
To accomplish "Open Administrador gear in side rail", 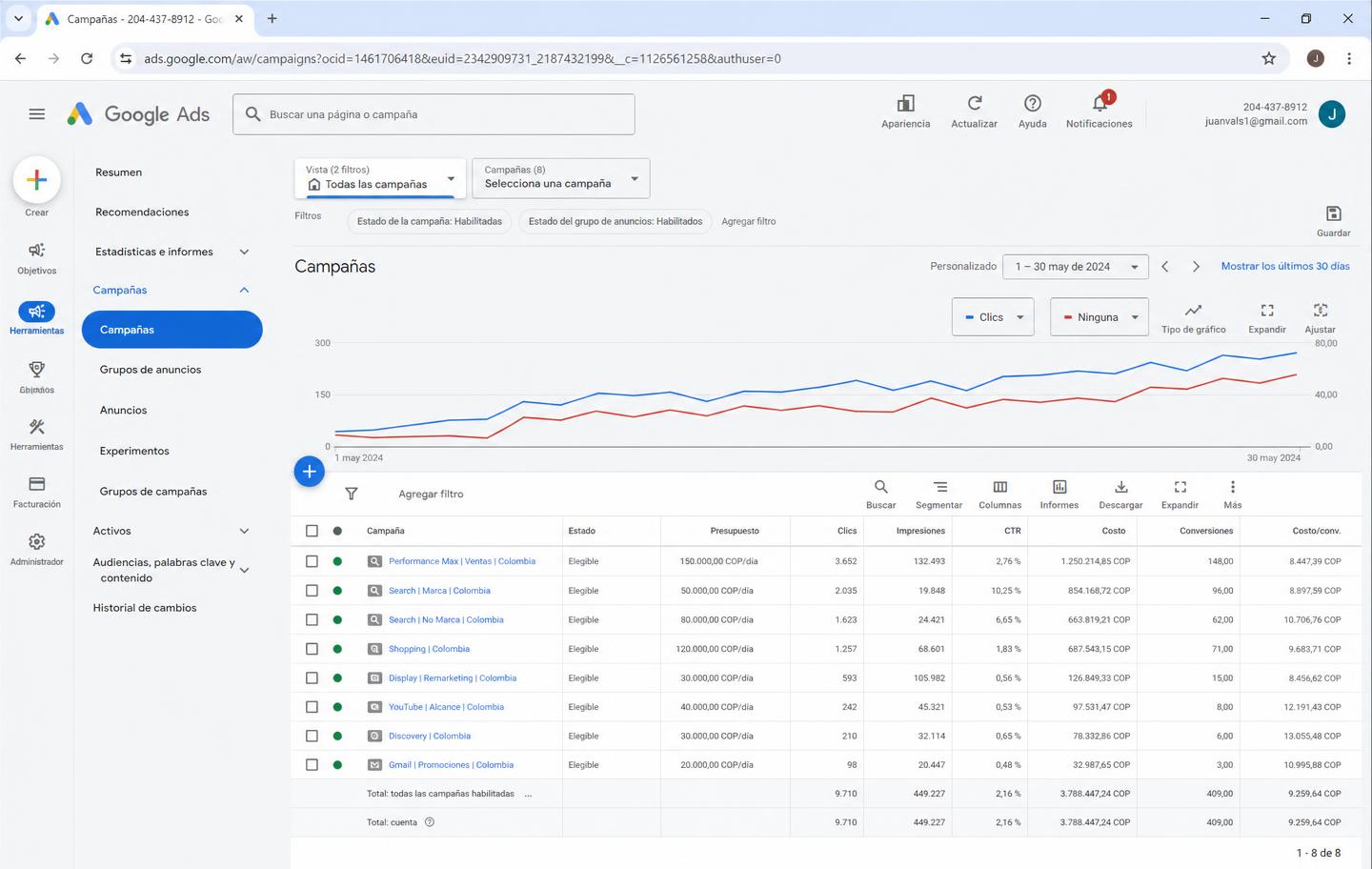I will 37,549.
